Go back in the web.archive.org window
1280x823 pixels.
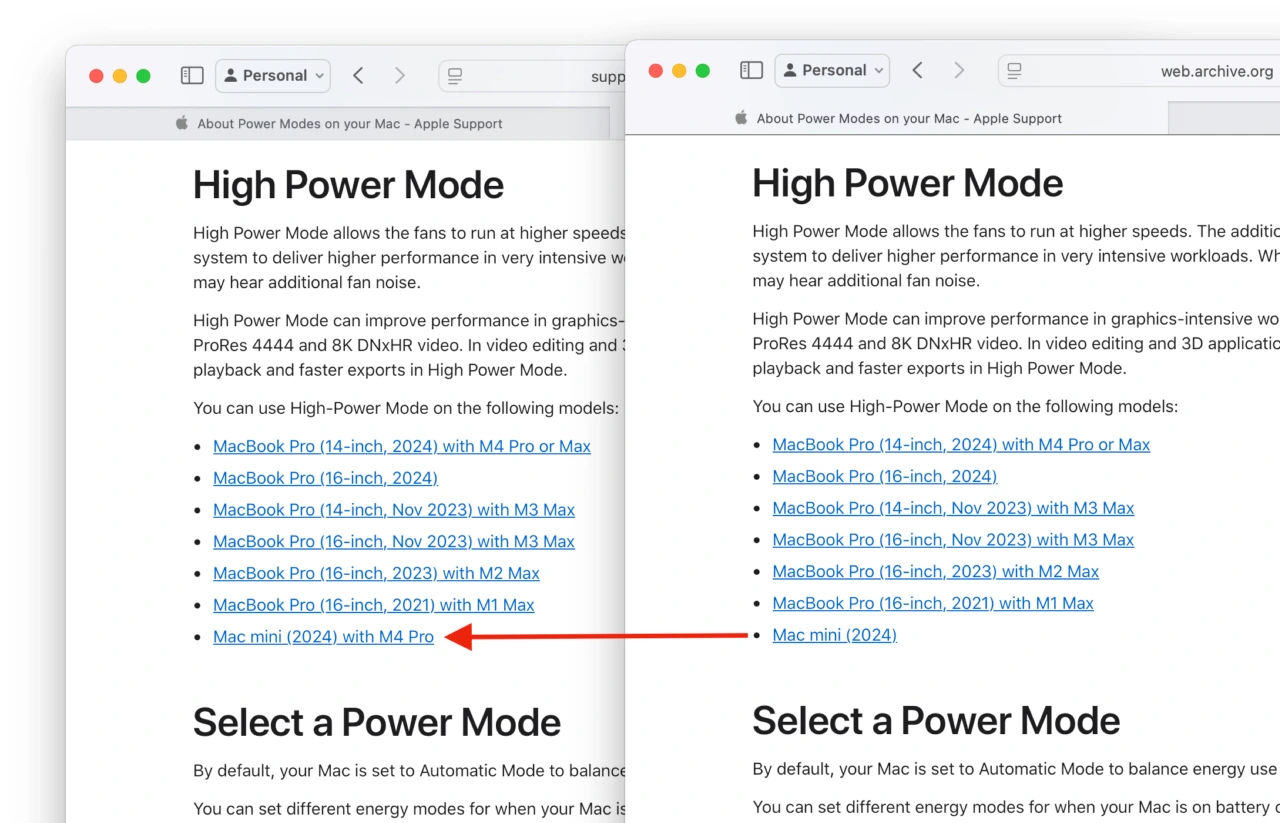[917, 70]
